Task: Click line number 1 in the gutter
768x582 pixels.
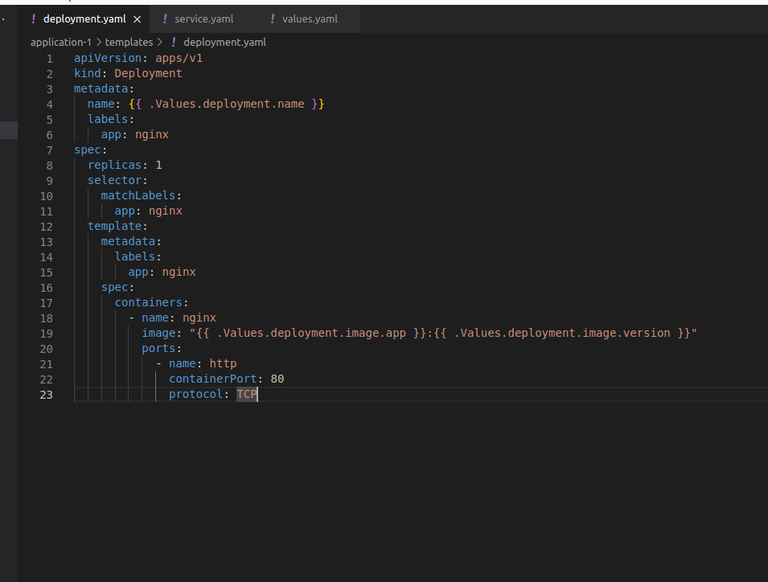Action: tap(49, 58)
